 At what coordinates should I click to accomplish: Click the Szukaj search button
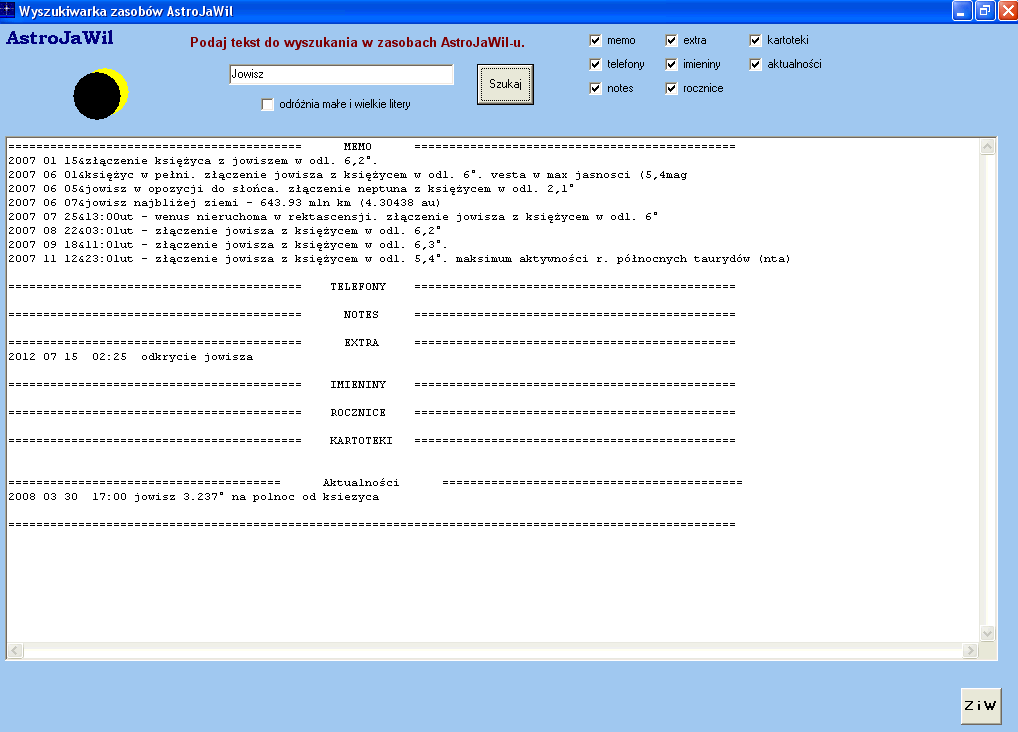505,84
